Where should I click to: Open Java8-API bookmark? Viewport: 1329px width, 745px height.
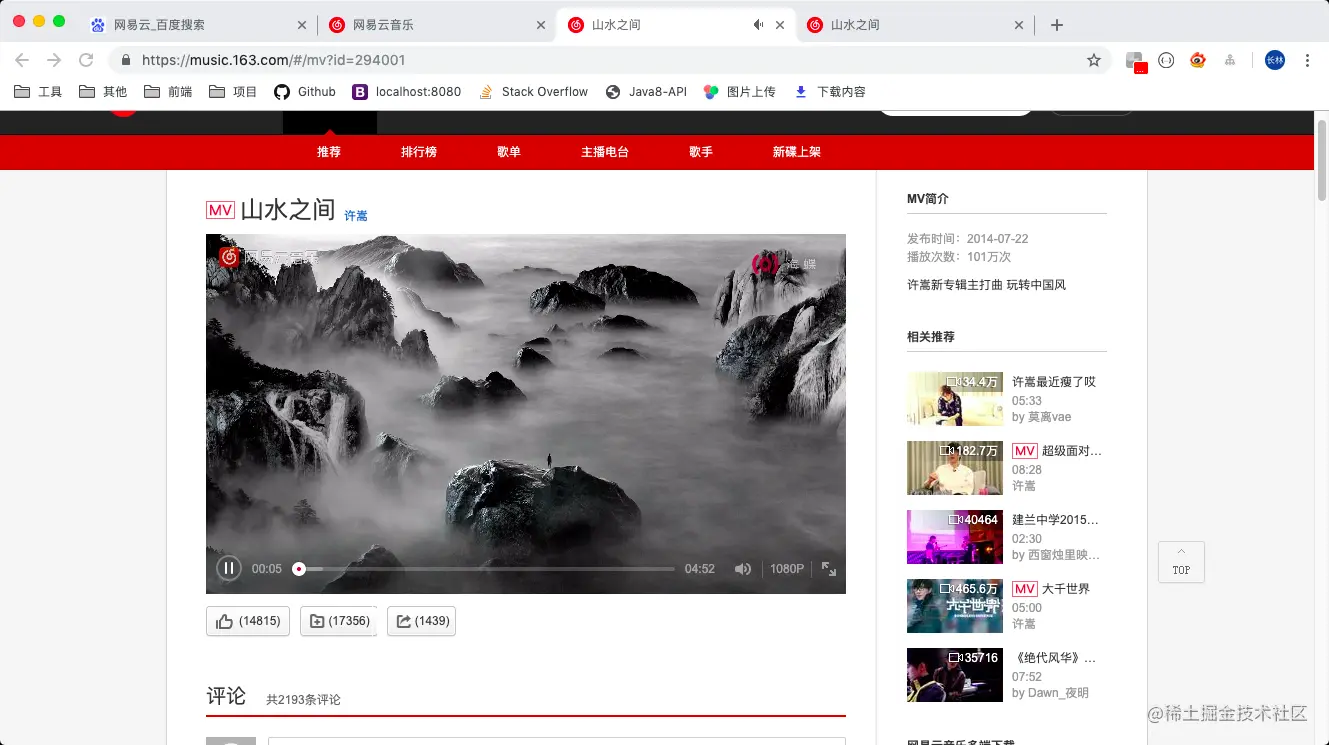pyautogui.click(x=646, y=92)
